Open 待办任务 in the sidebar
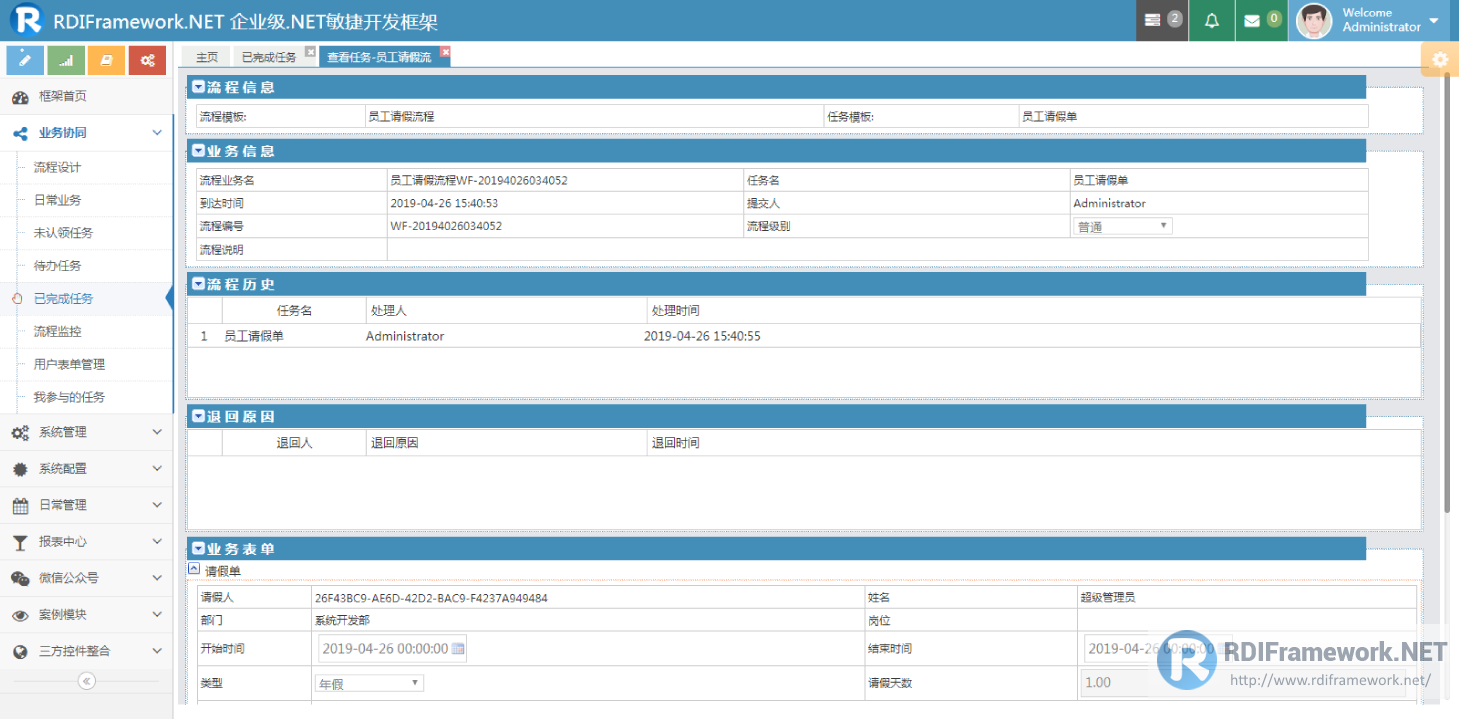Screen dimensions: 1459x719 pos(86,266)
